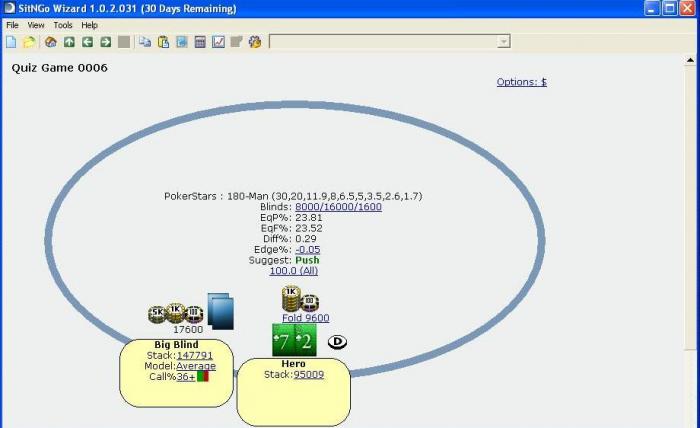Click the Options: $ link
This screenshot has width=700, height=428.
point(521,82)
